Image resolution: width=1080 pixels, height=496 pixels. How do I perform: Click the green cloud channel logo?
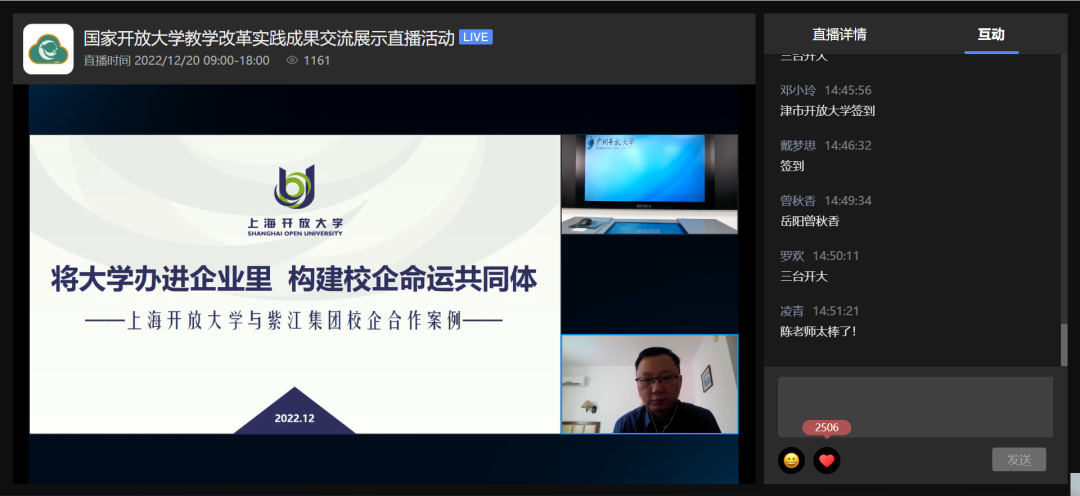(x=48, y=49)
